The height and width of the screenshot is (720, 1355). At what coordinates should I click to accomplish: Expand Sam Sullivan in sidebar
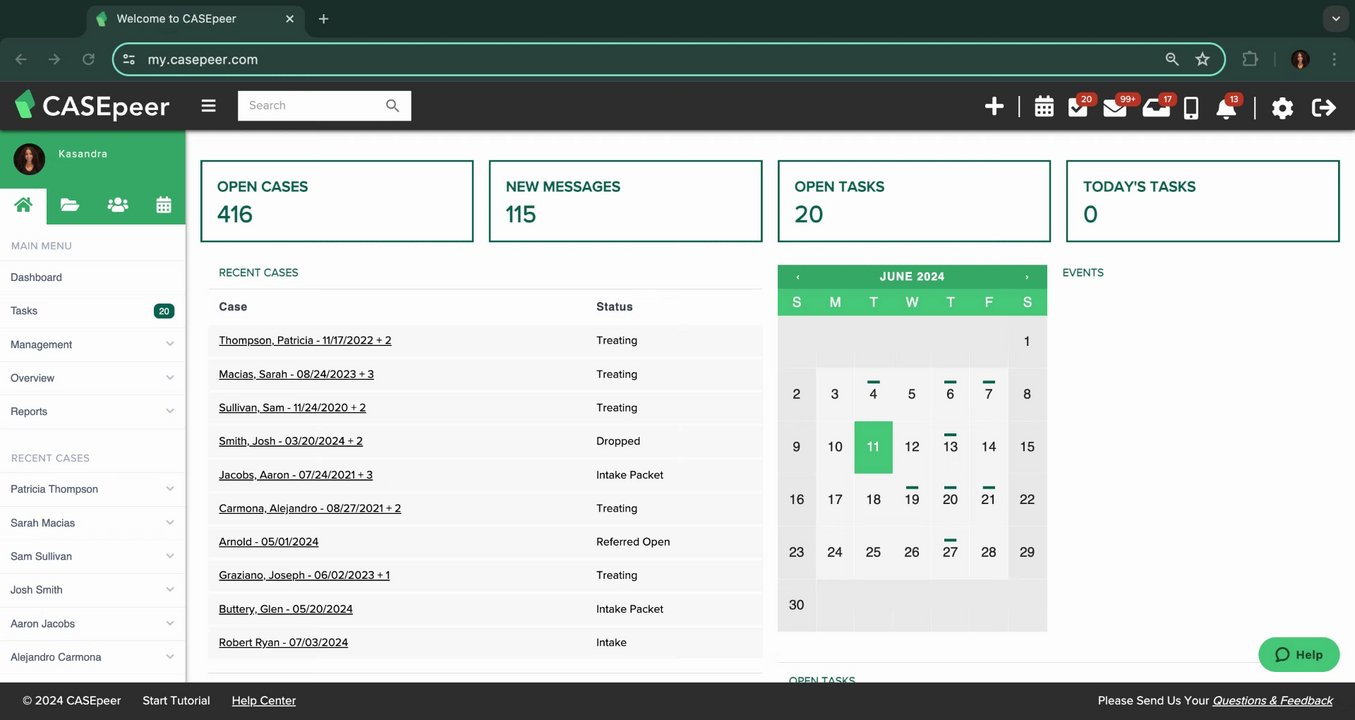point(92,556)
